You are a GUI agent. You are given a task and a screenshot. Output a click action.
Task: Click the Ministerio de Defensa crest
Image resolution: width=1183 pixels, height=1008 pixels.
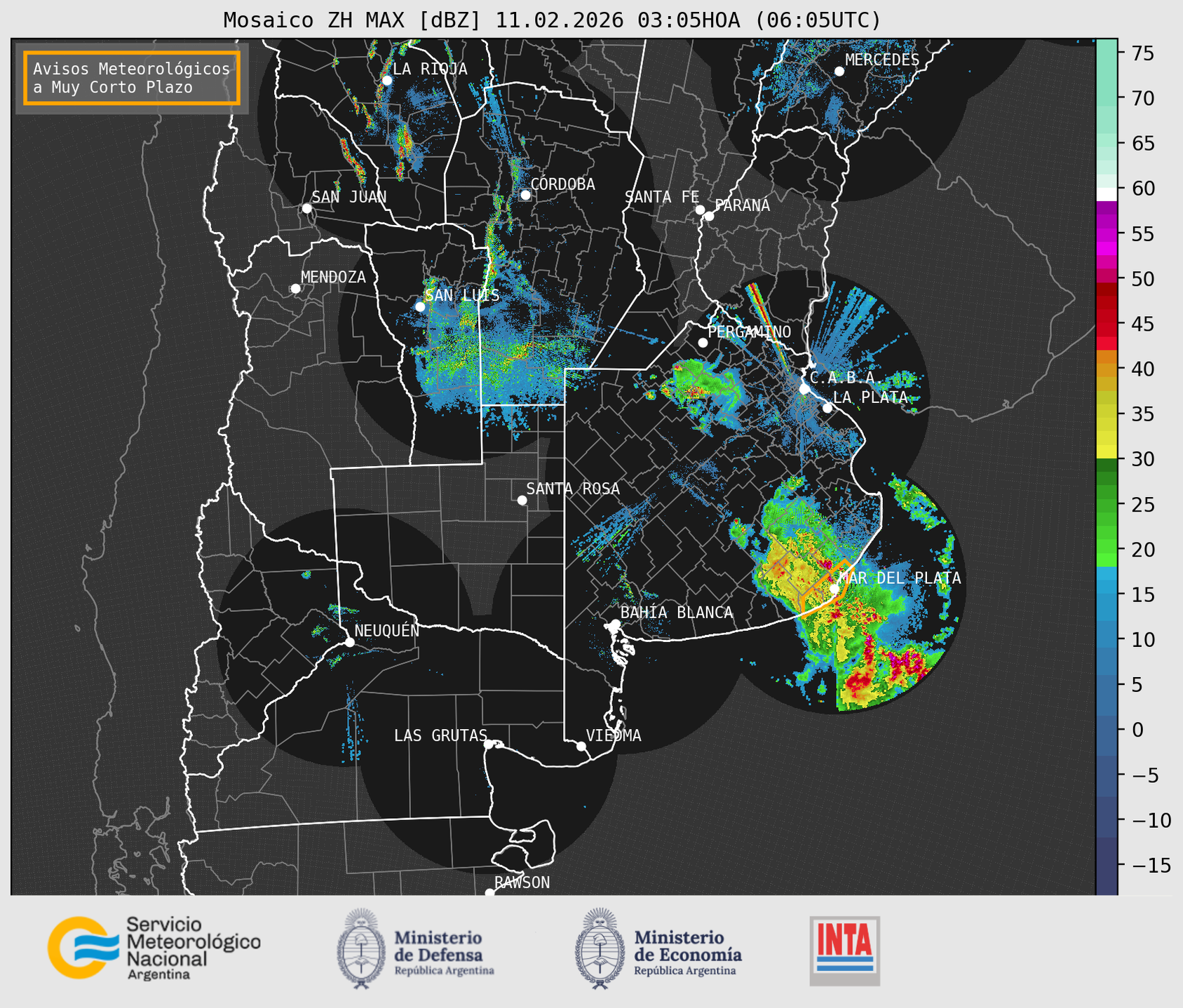(361, 948)
